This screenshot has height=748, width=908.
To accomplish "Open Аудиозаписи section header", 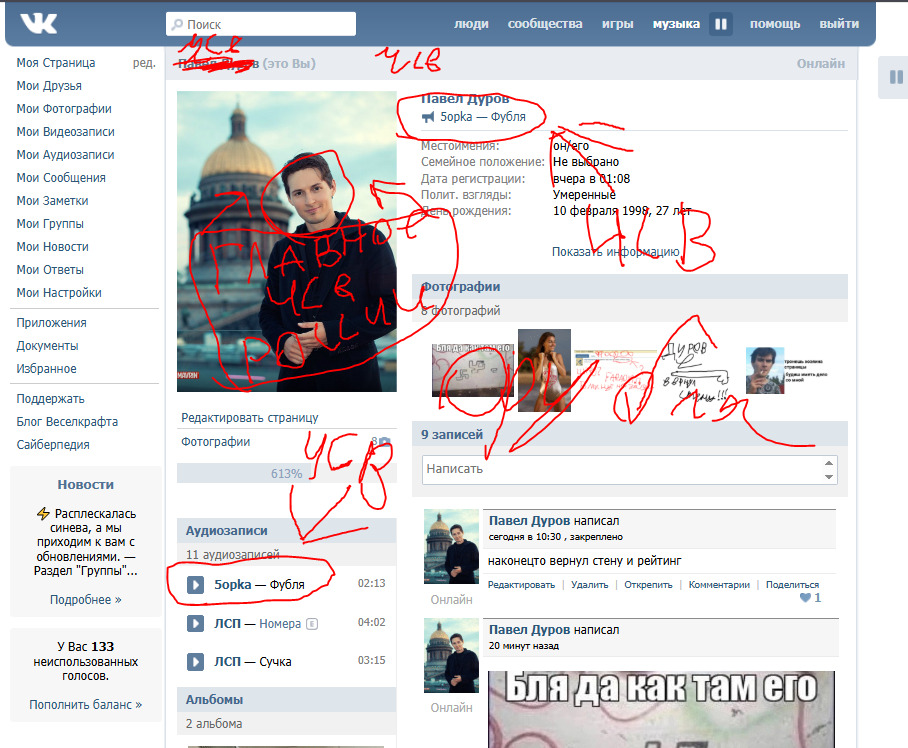I will [x=226, y=531].
